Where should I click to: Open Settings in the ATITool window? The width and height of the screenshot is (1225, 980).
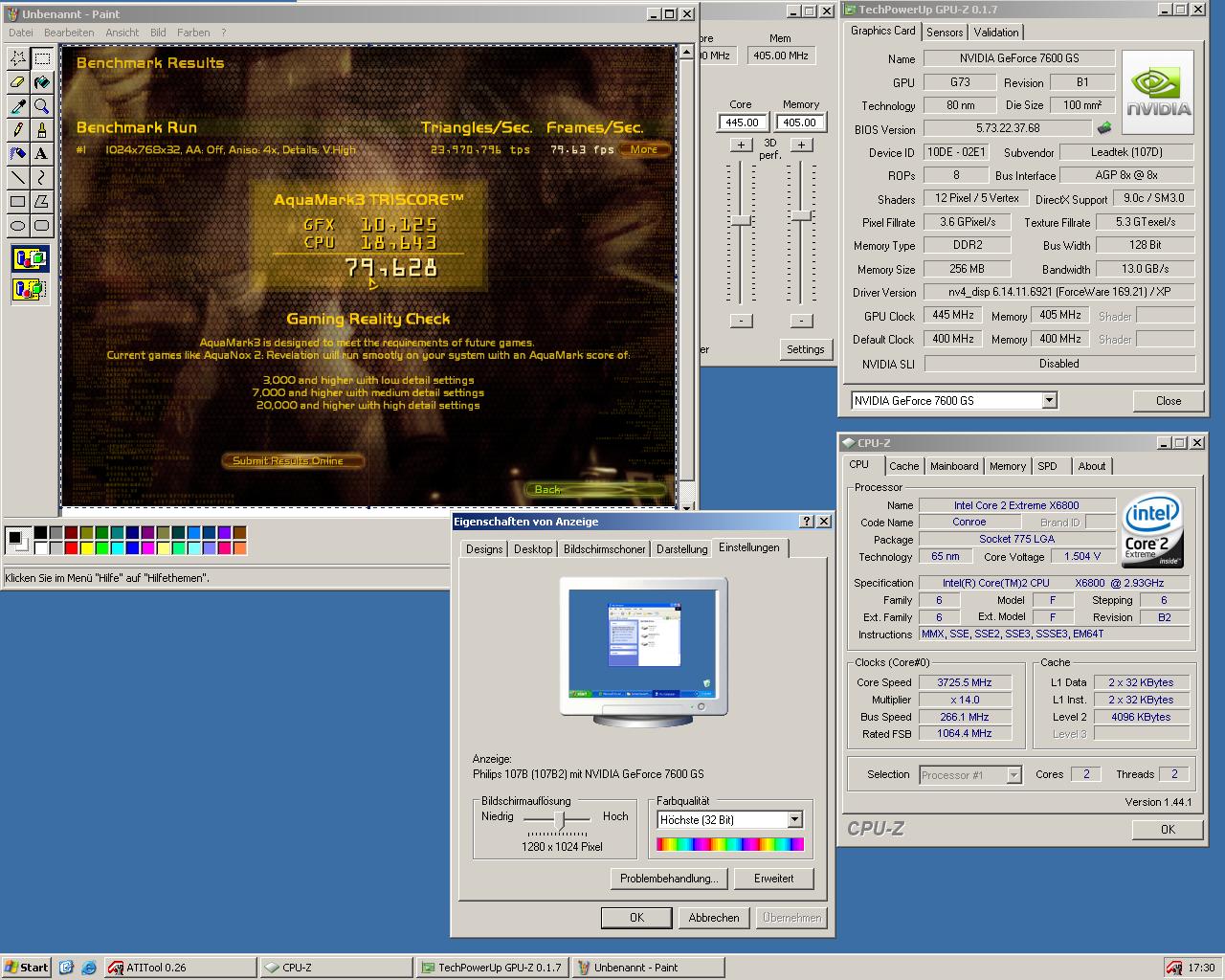pos(805,349)
